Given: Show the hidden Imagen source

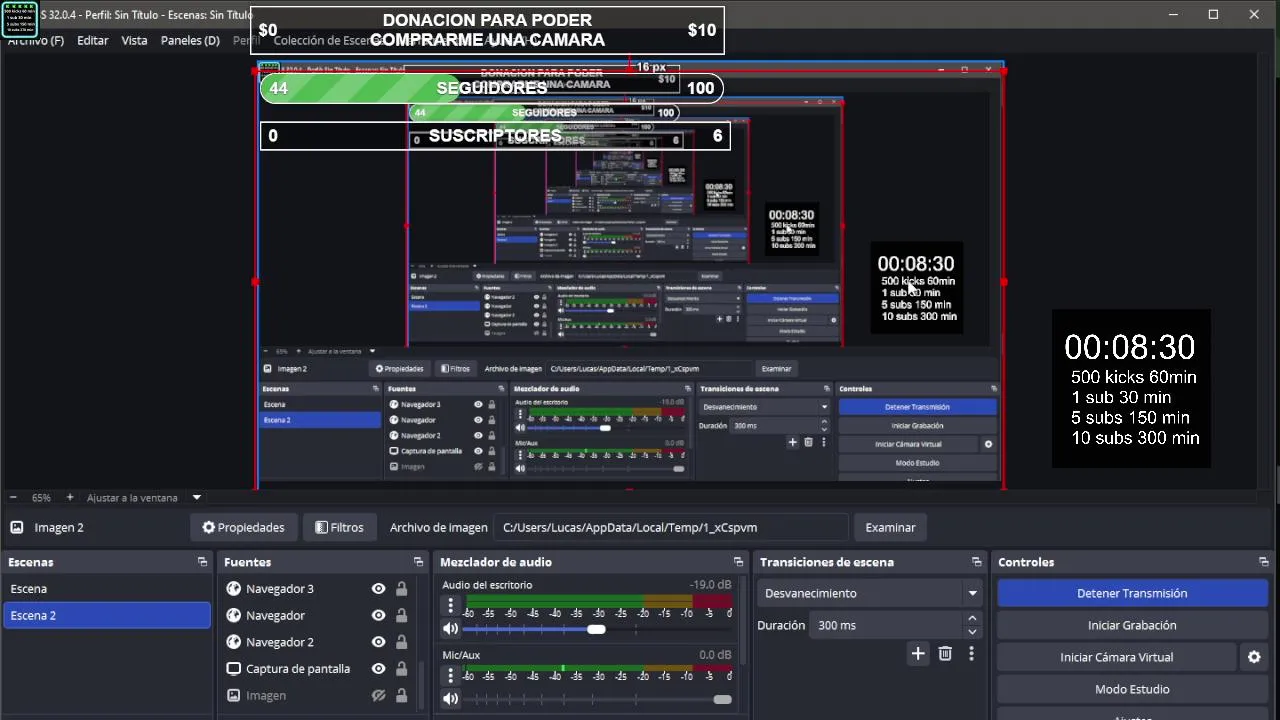Looking at the screenshot, I should 378,695.
